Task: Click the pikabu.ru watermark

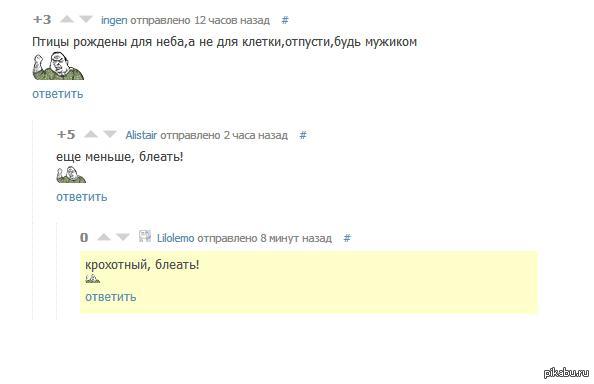Action: (x=566, y=373)
